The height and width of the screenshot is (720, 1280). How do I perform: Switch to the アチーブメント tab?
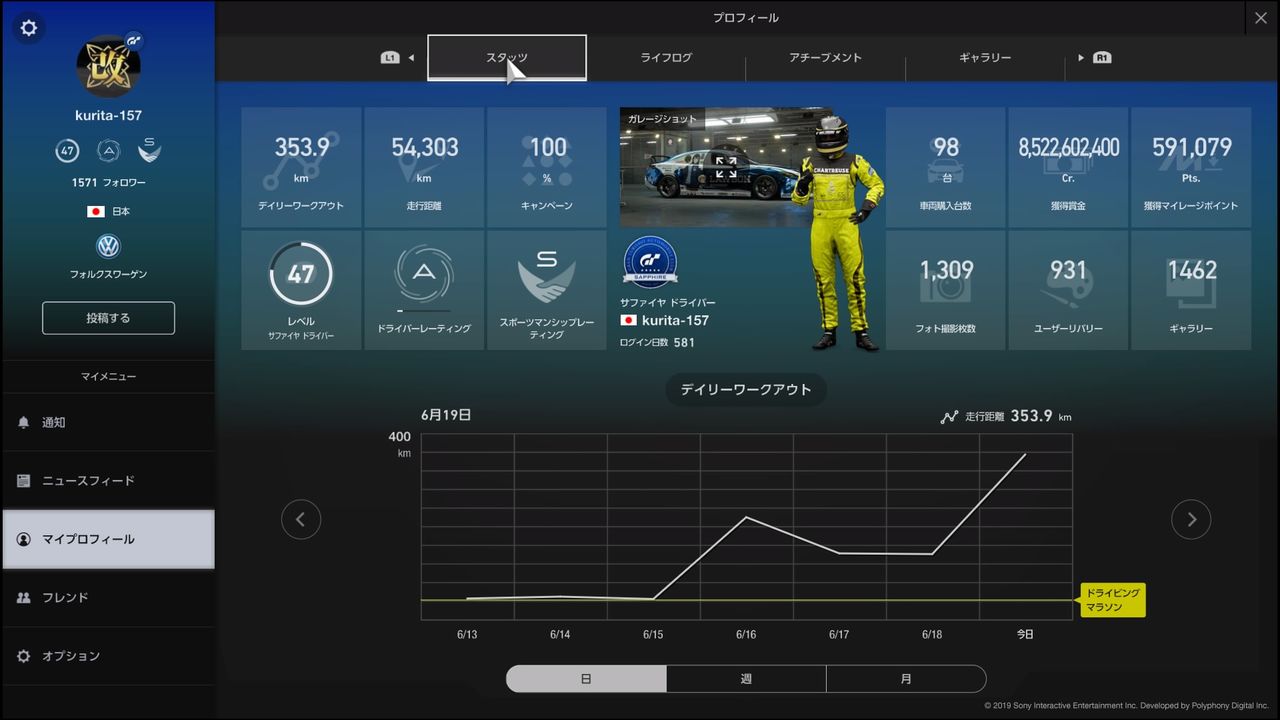tap(826, 58)
